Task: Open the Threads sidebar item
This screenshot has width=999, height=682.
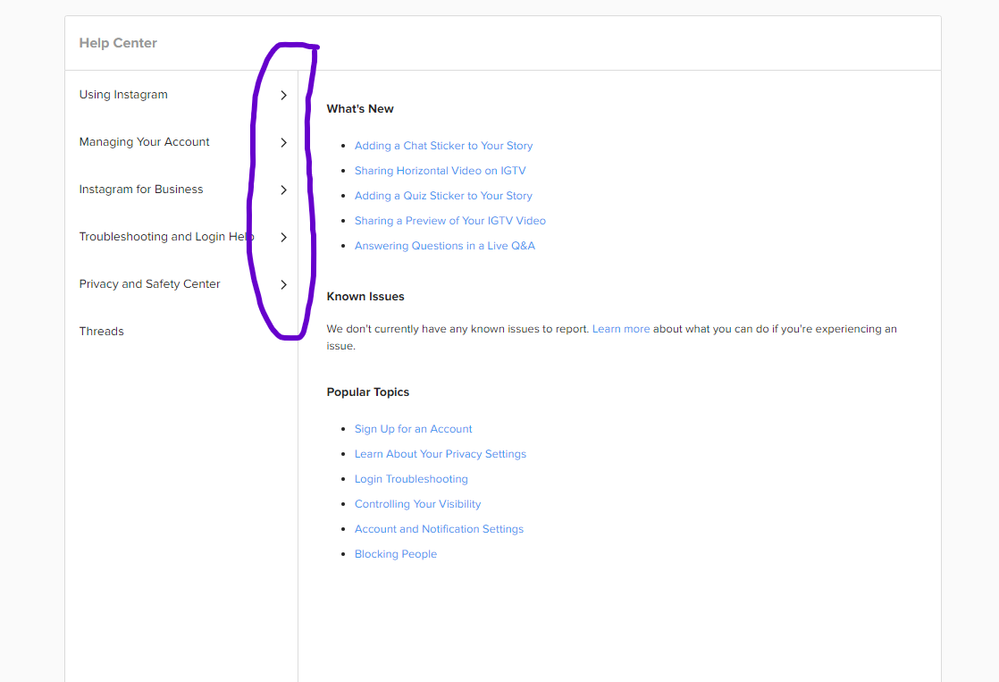Action: (101, 331)
